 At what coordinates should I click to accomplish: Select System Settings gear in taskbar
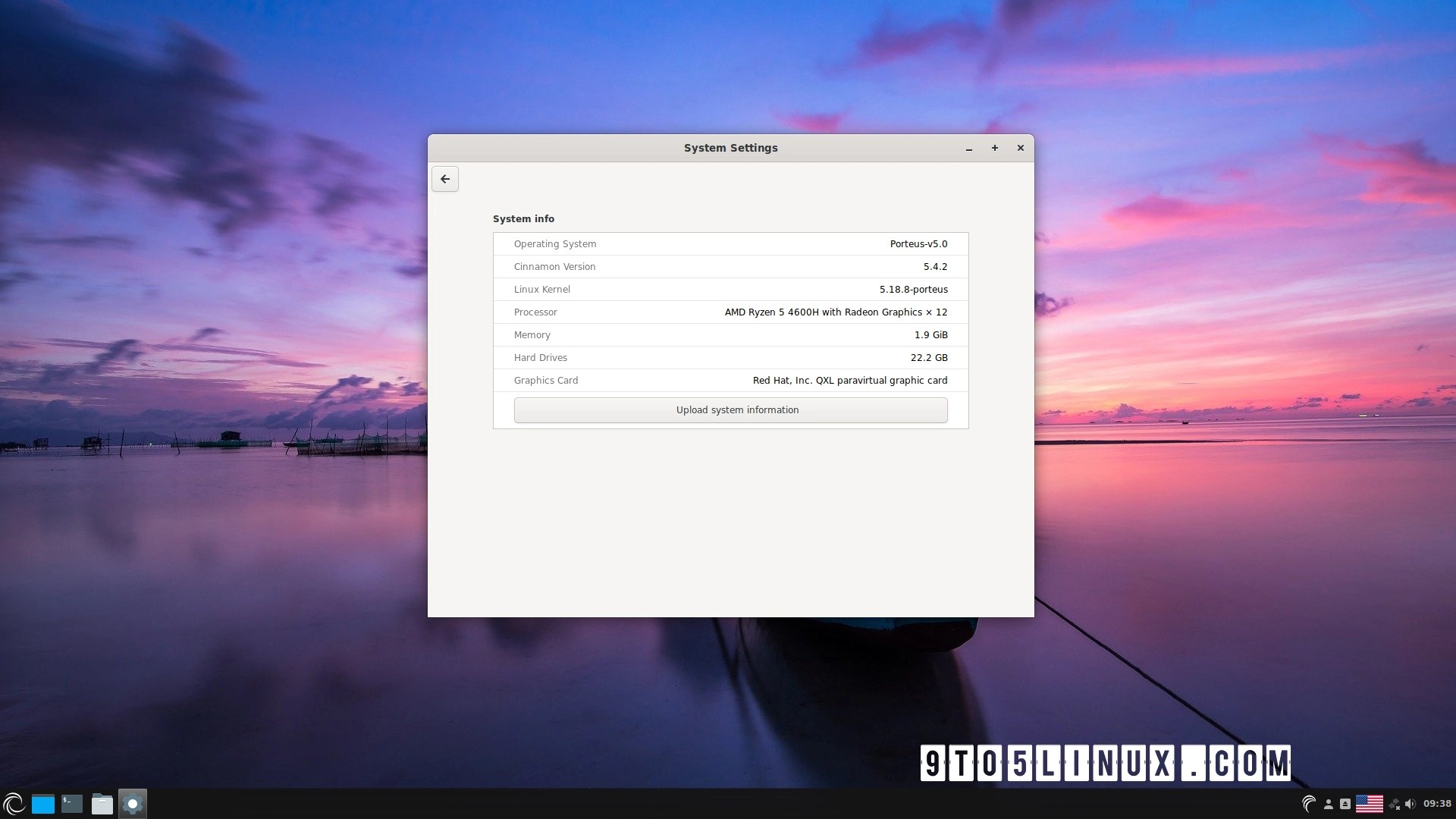point(132,804)
